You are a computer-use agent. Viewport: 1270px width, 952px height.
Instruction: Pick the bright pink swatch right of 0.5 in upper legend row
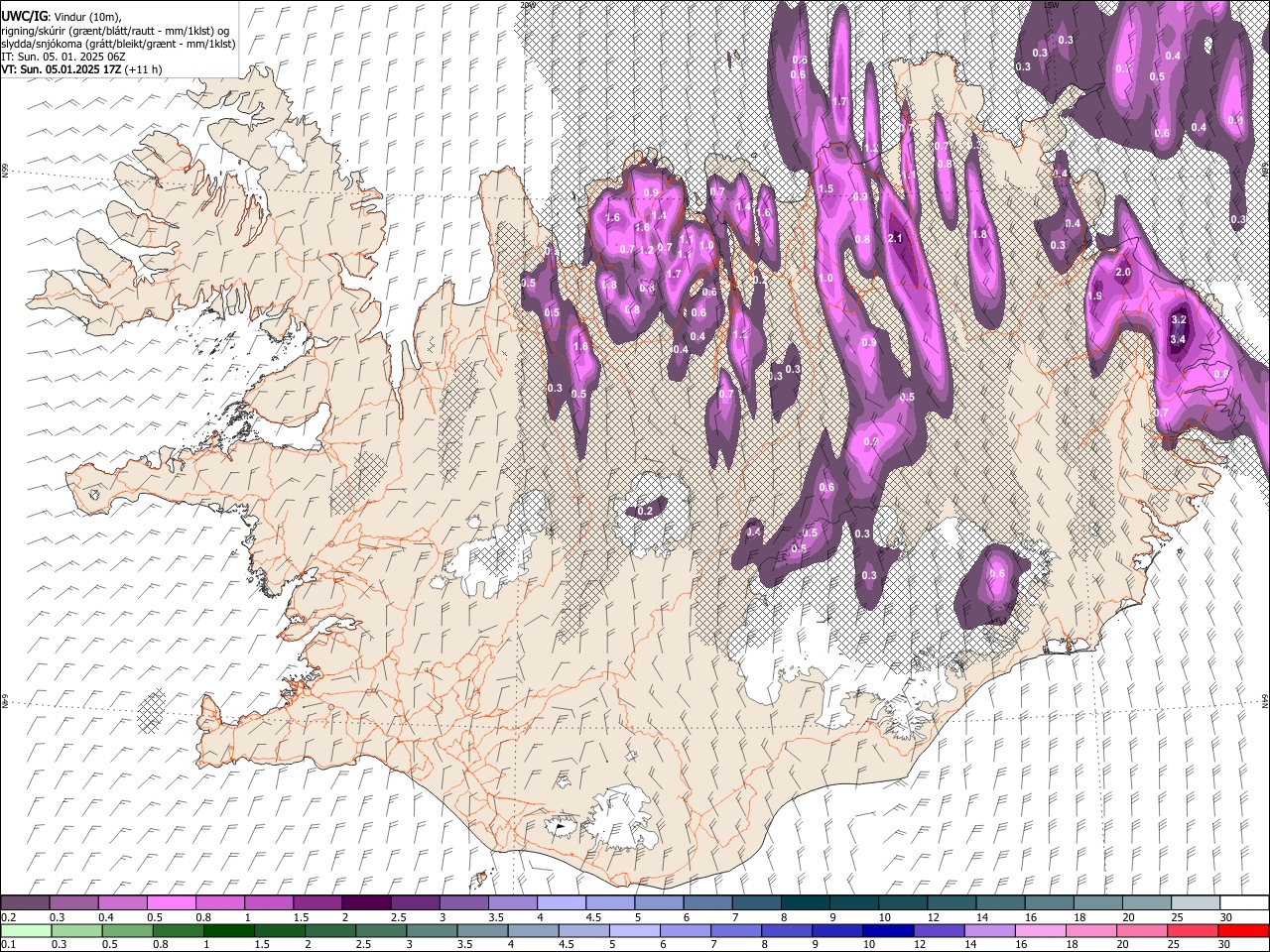click(172, 902)
